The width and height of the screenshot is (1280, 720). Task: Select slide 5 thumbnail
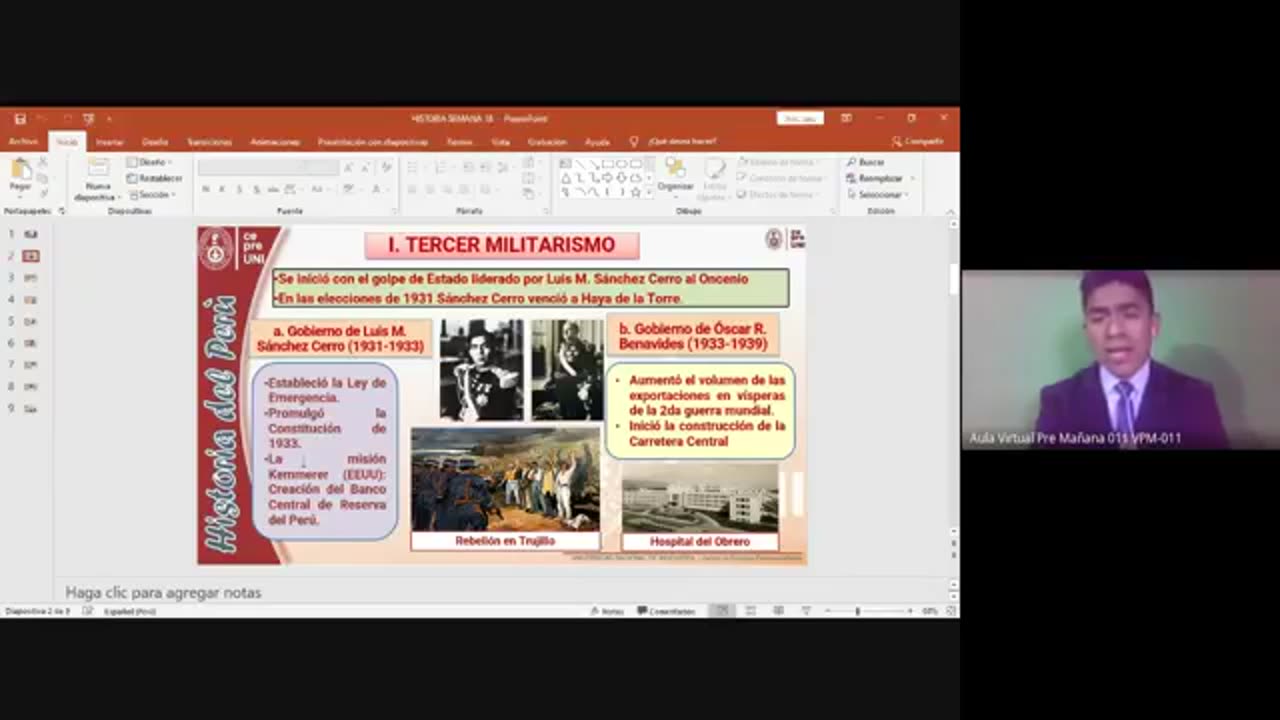[31, 321]
